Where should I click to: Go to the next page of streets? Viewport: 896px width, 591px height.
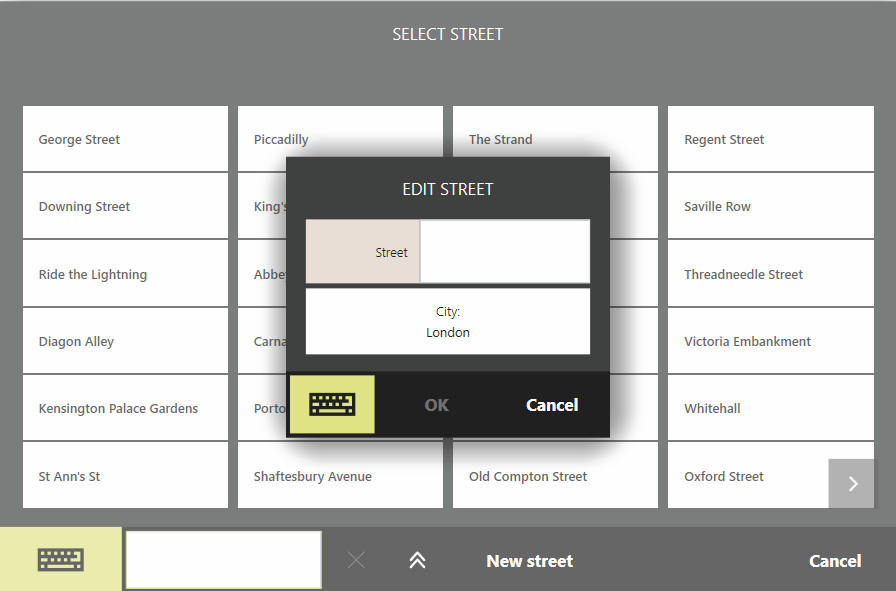852,484
